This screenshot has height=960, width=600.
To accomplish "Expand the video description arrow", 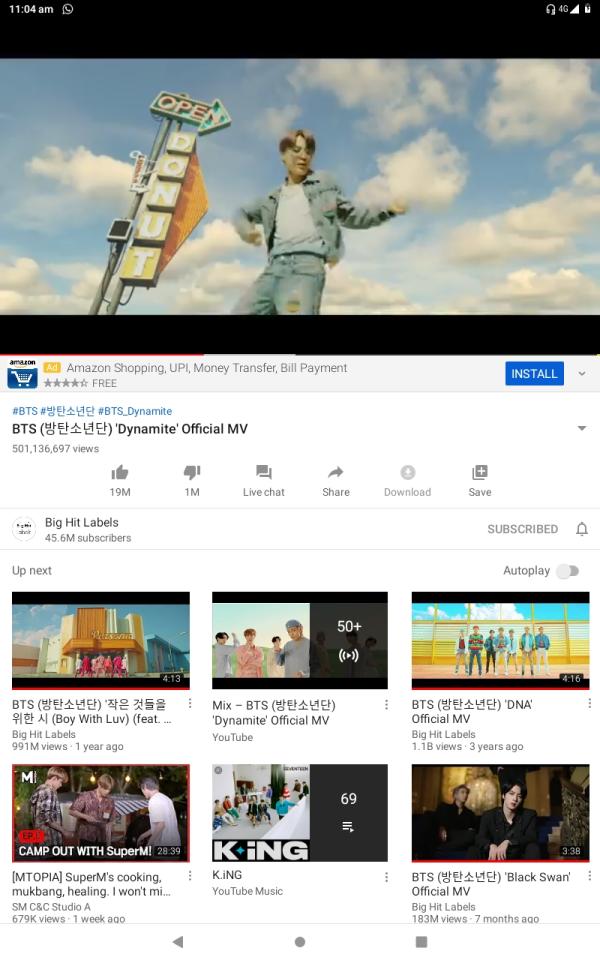I will 582,428.
